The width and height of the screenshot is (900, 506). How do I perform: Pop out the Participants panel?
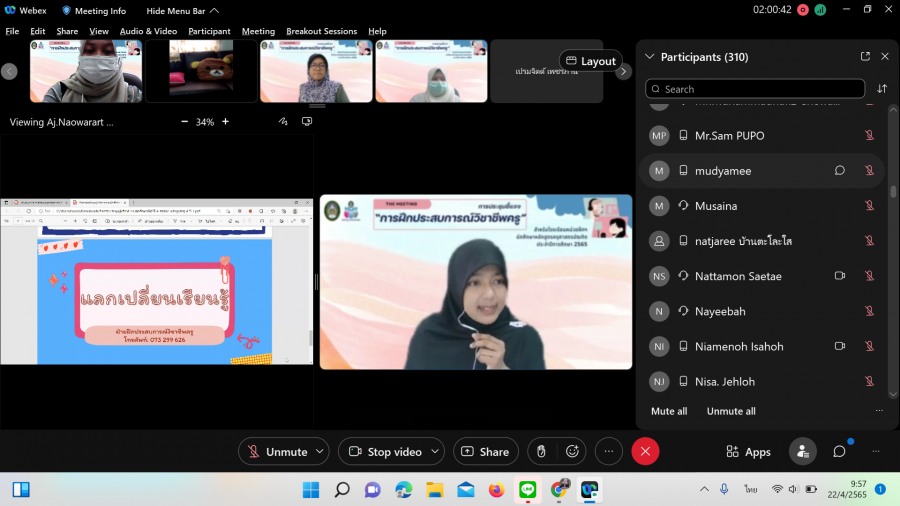click(x=865, y=57)
